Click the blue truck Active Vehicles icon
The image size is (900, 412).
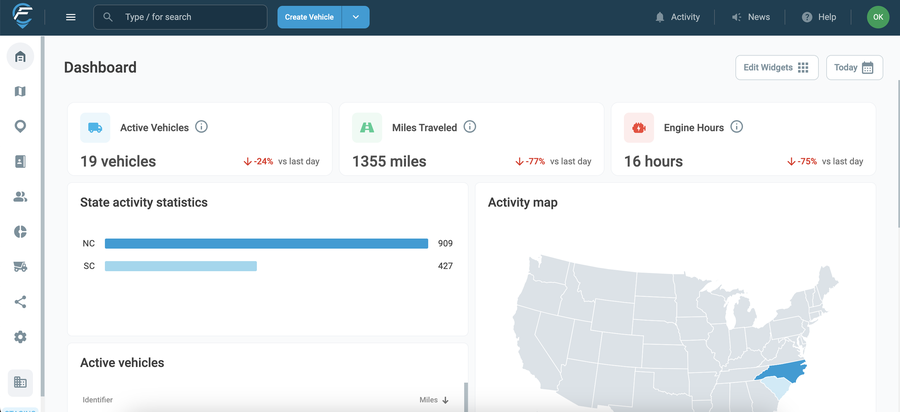[x=95, y=127]
